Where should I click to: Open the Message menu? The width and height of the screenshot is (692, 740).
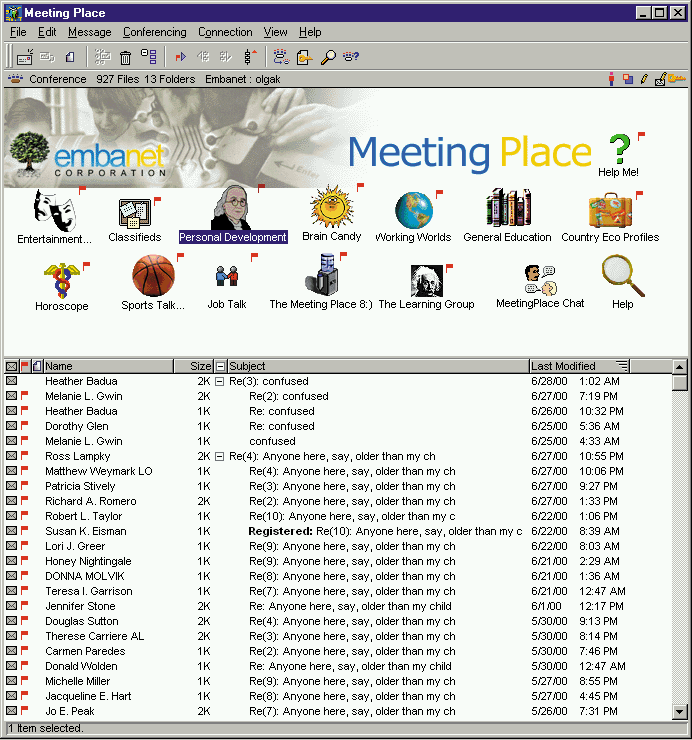(x=90, y=32)
